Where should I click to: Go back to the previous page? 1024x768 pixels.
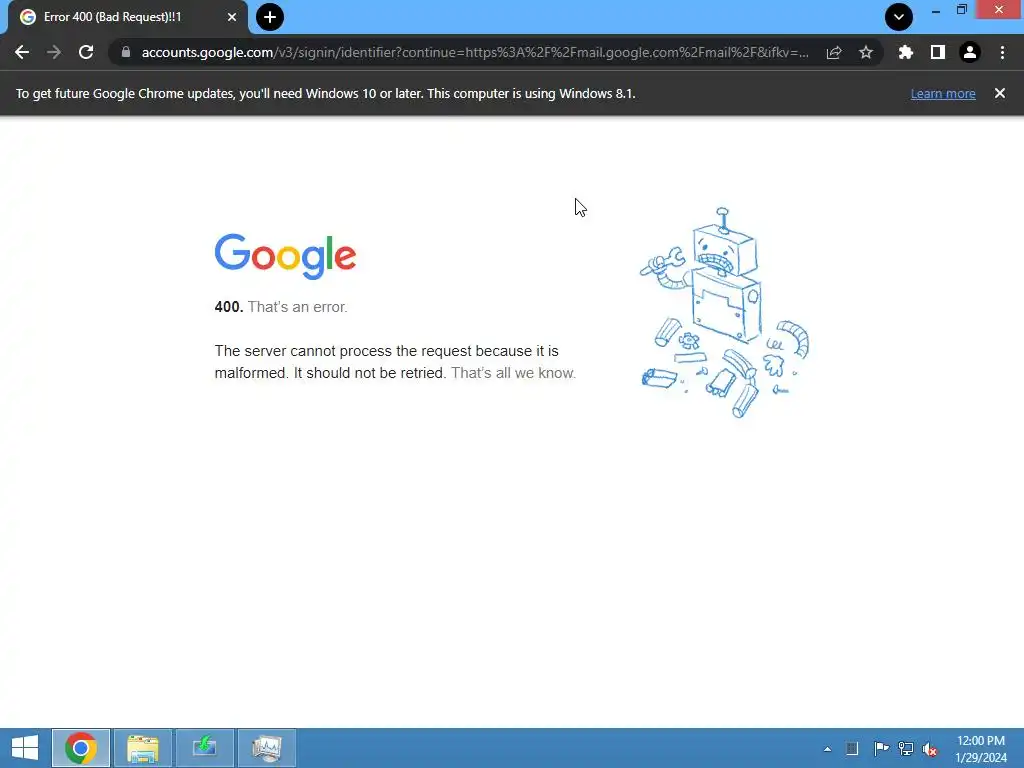pyautogui.click(x=22, y=52)
